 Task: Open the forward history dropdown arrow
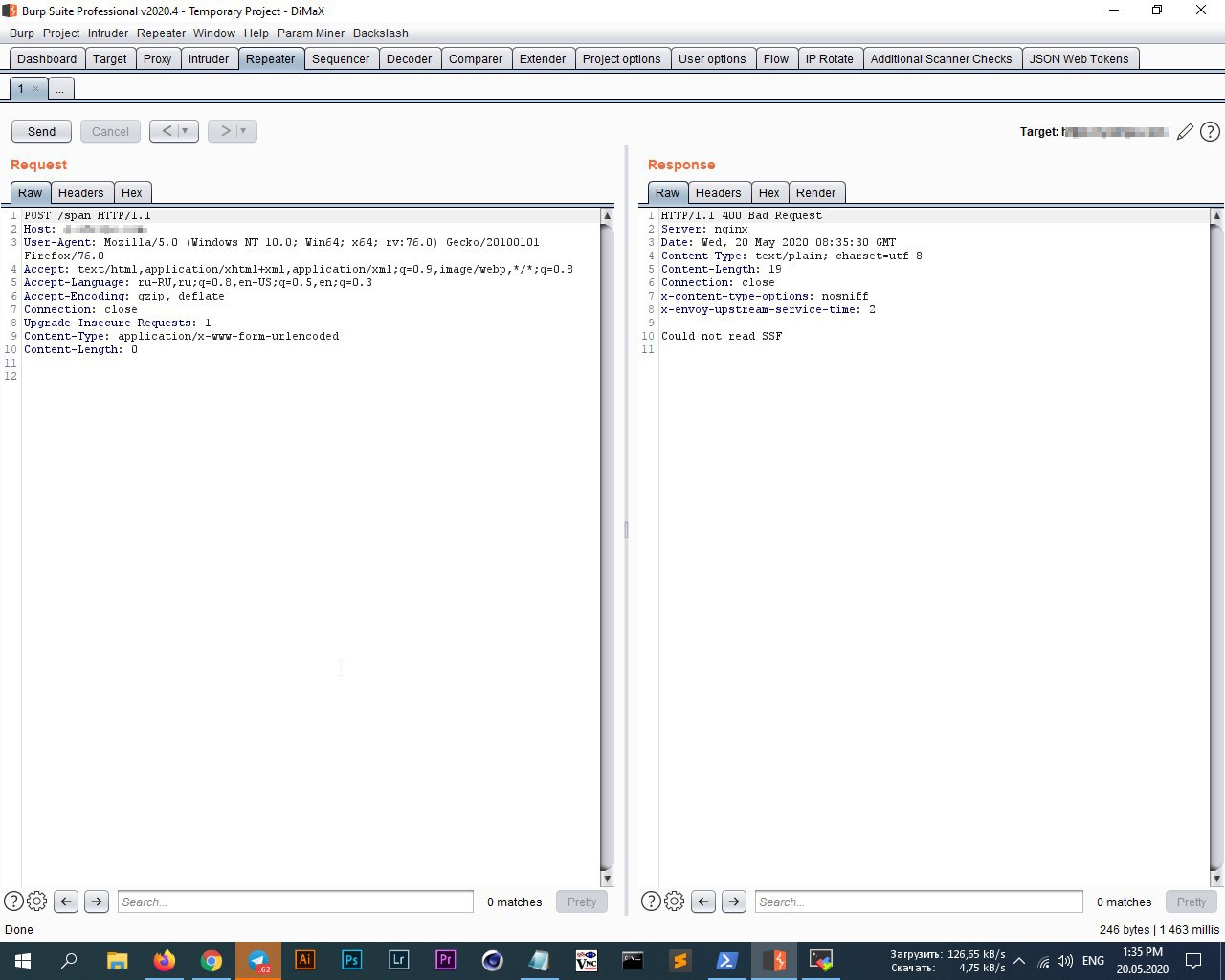click(244, 131)
